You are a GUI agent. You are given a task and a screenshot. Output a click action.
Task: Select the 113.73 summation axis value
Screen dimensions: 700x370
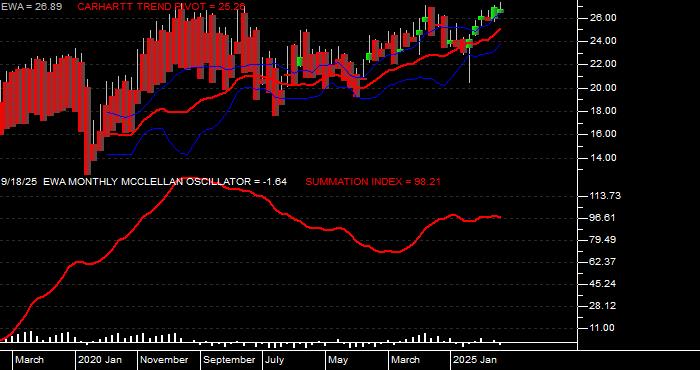605,196
